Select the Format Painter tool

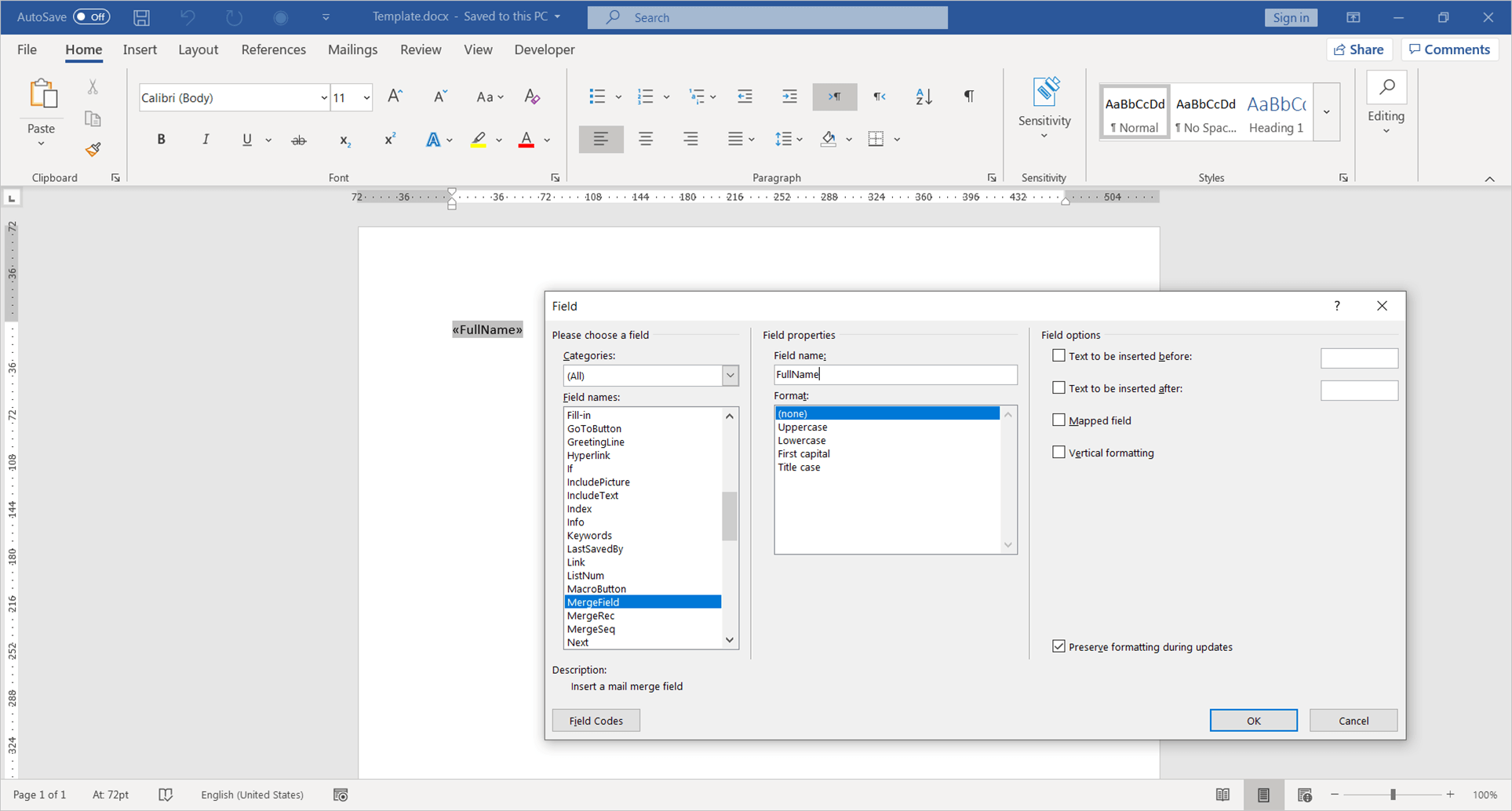pos(93,149)
